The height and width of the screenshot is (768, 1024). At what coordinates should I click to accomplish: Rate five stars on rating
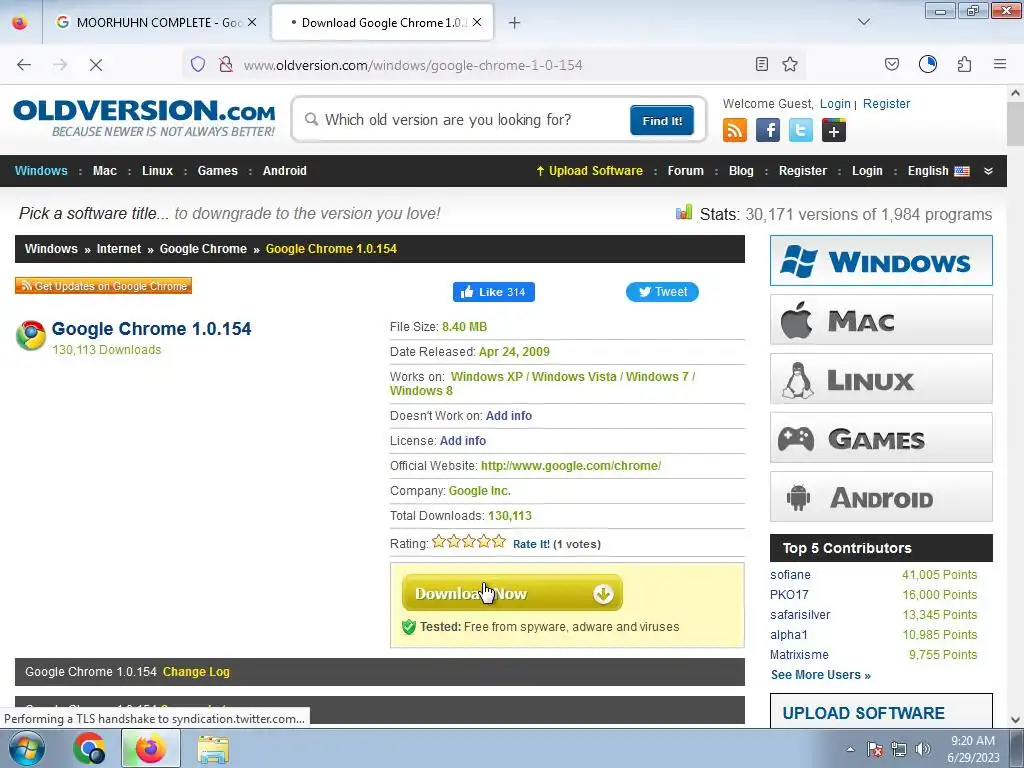(x=499, y=541)
